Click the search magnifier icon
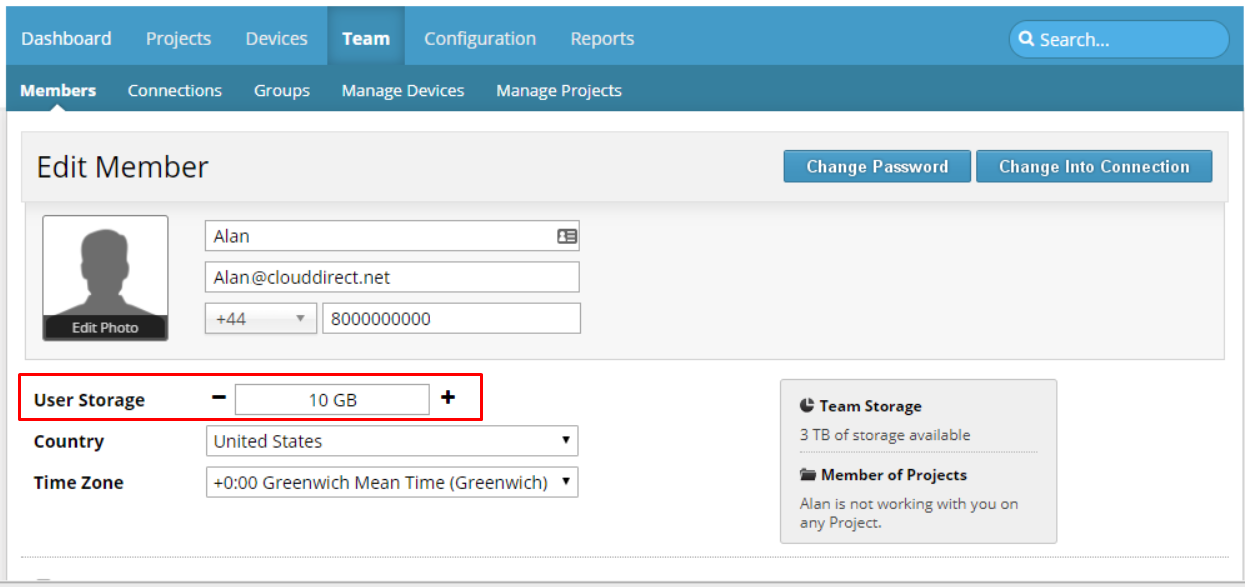Image resolution: width=1245 pixels, height=587 pixels. coord(1026,39)
